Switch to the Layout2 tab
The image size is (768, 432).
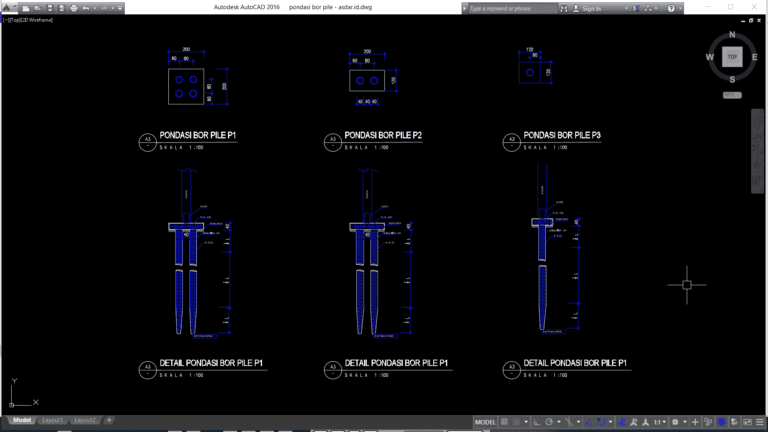[x=85, y=420]
